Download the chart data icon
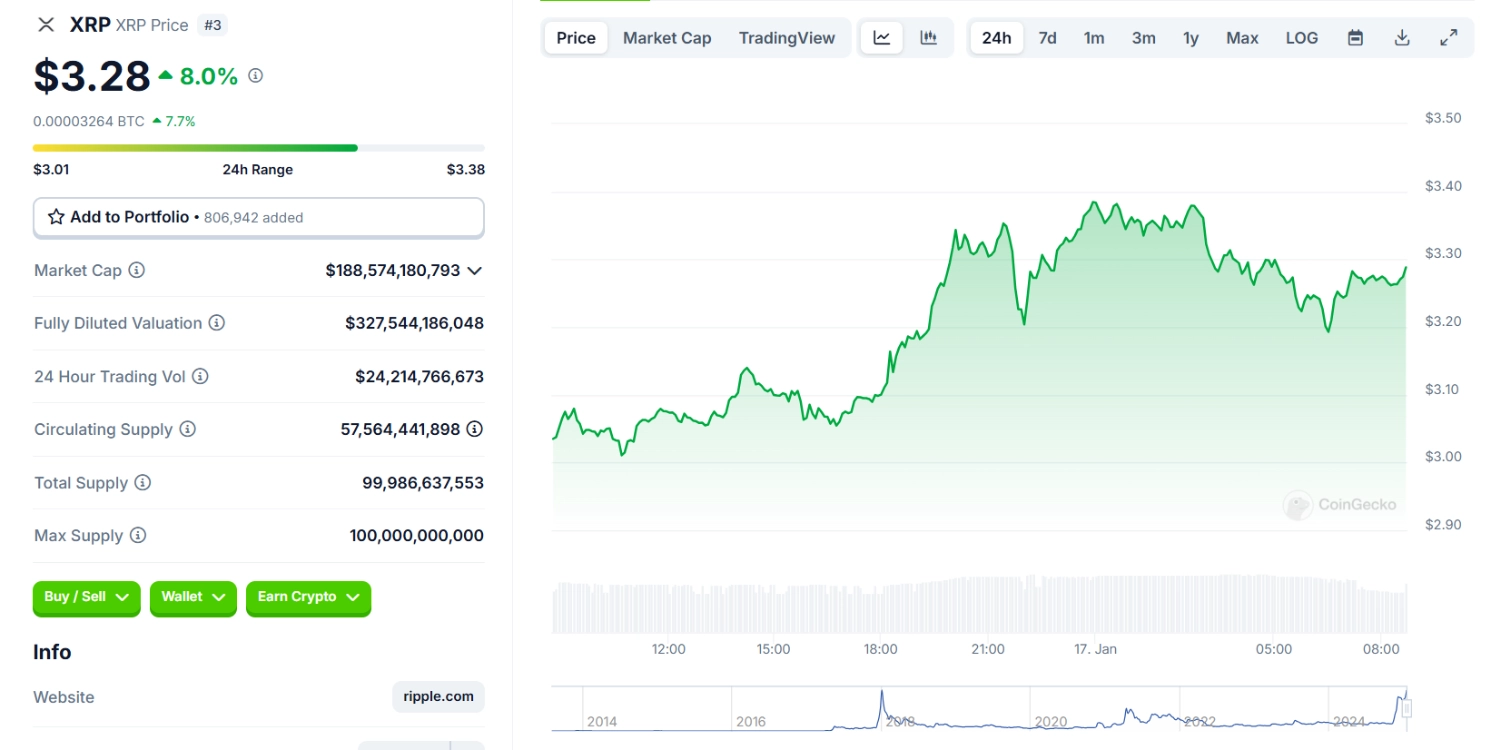The width and height of the screenshot is (1491, 750). pyautogui.click(x=1402, y=38)
